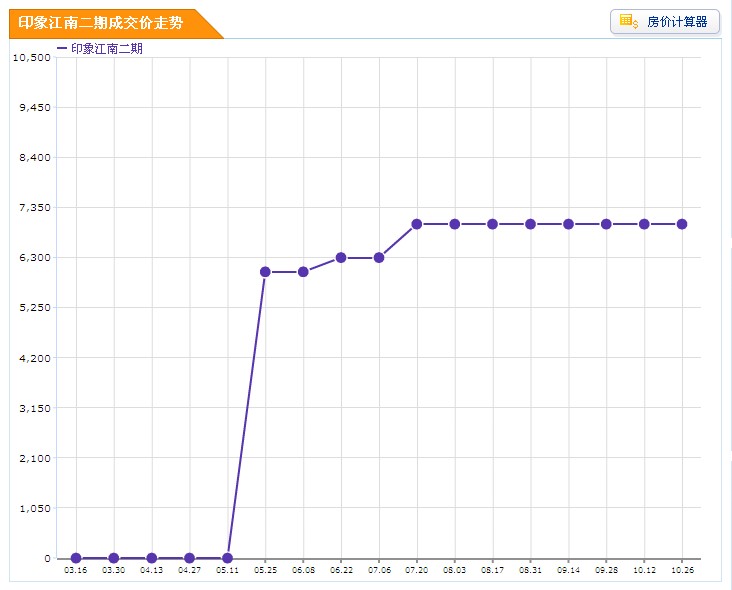Click the 6,300 y-axis label

pos(35,258)
